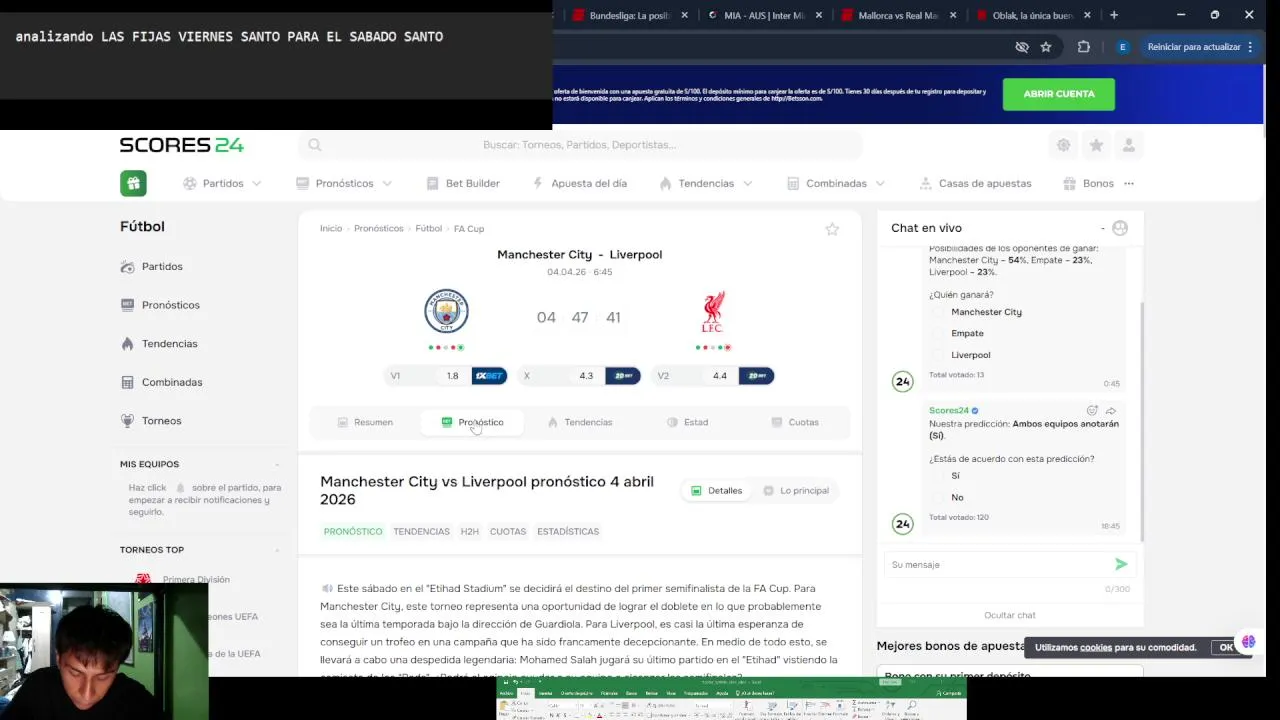Screen dimensions: 1280x720
Task: Vote Empate in the chat poll
Action: 967,333
